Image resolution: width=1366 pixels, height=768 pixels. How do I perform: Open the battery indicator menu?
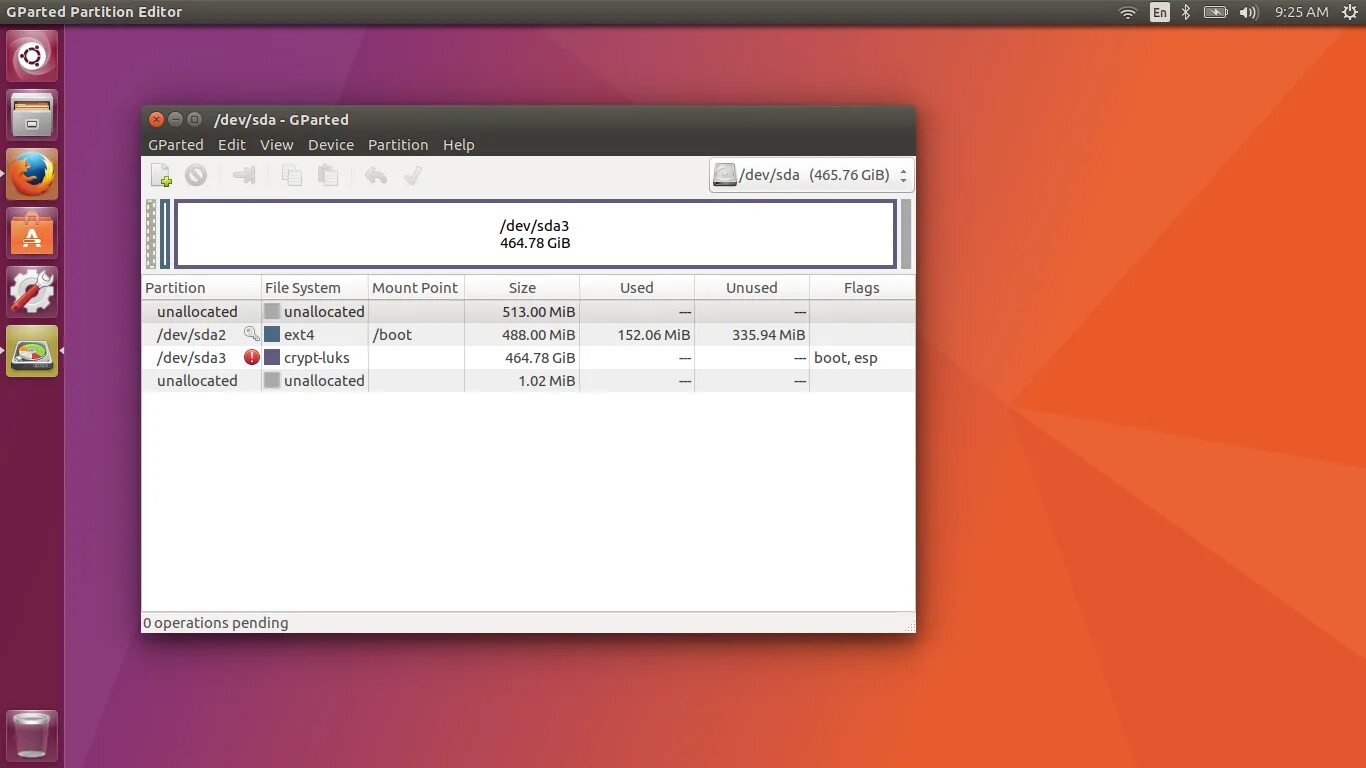coord(1215,12)
